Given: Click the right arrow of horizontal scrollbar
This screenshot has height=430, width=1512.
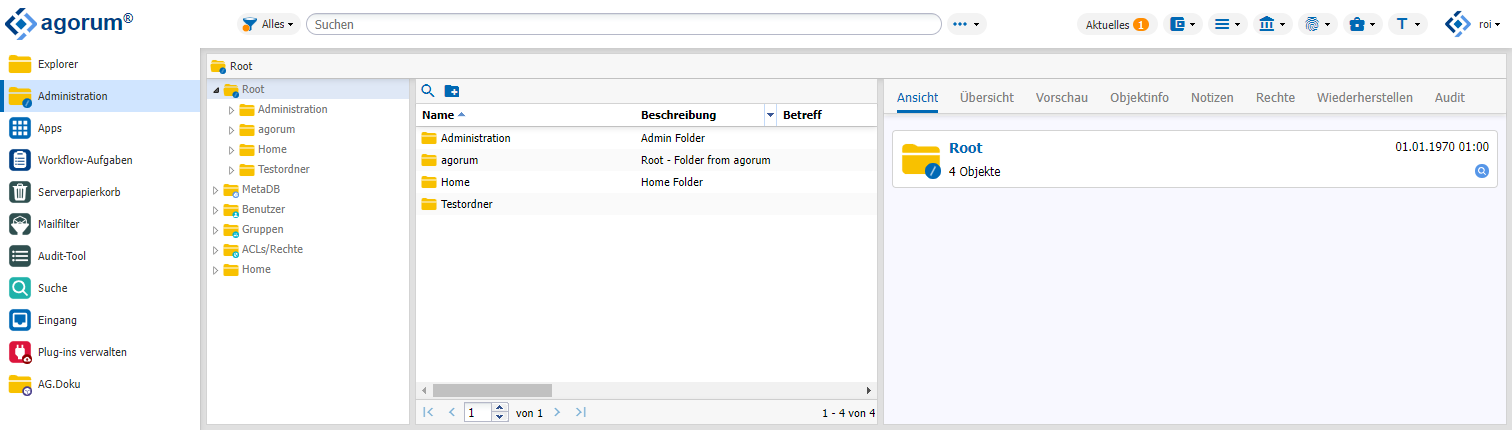Looking at the screenshot, I should point(868,390).
